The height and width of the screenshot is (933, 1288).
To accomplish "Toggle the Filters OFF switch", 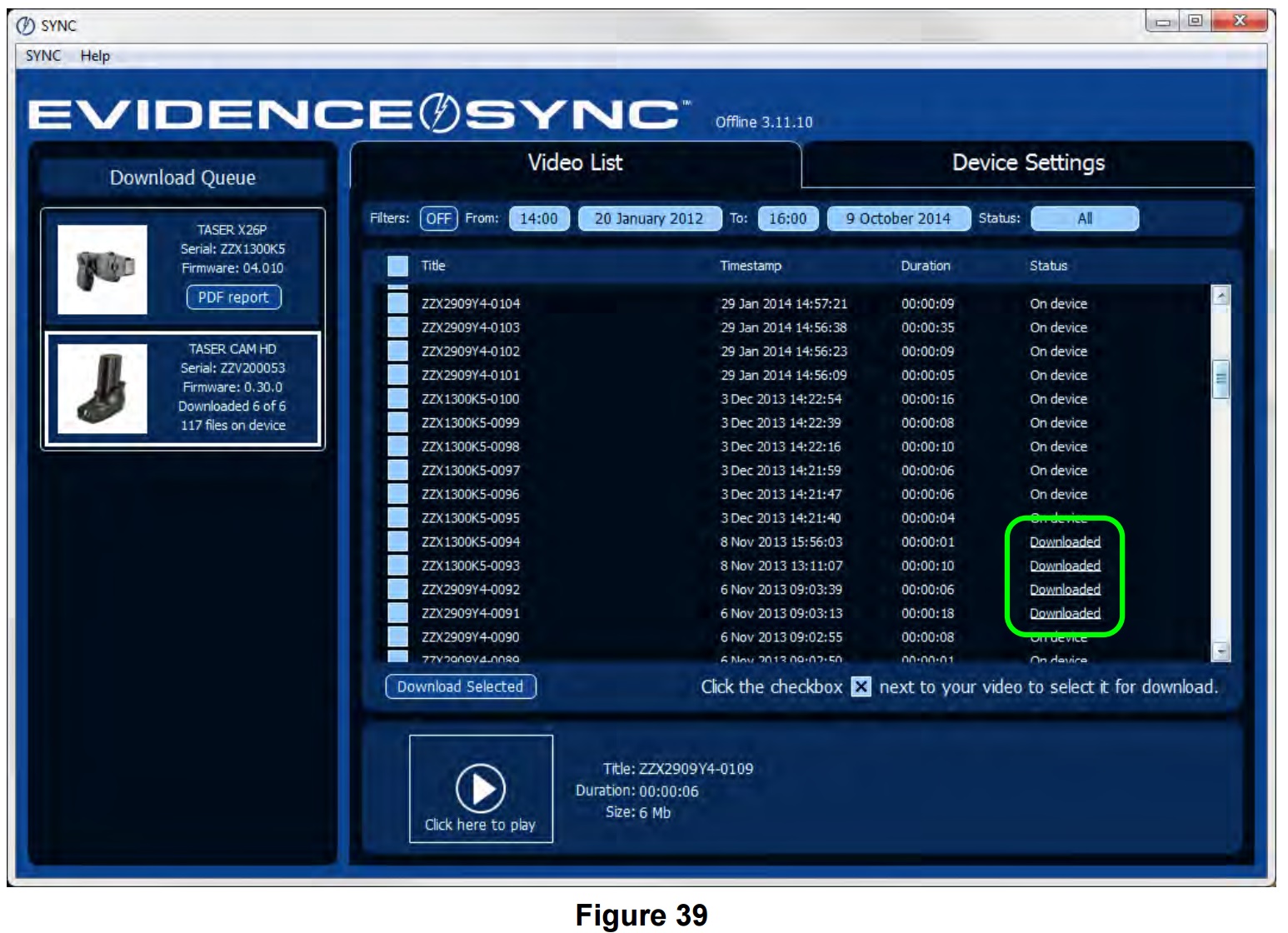I will pos(440,220).
